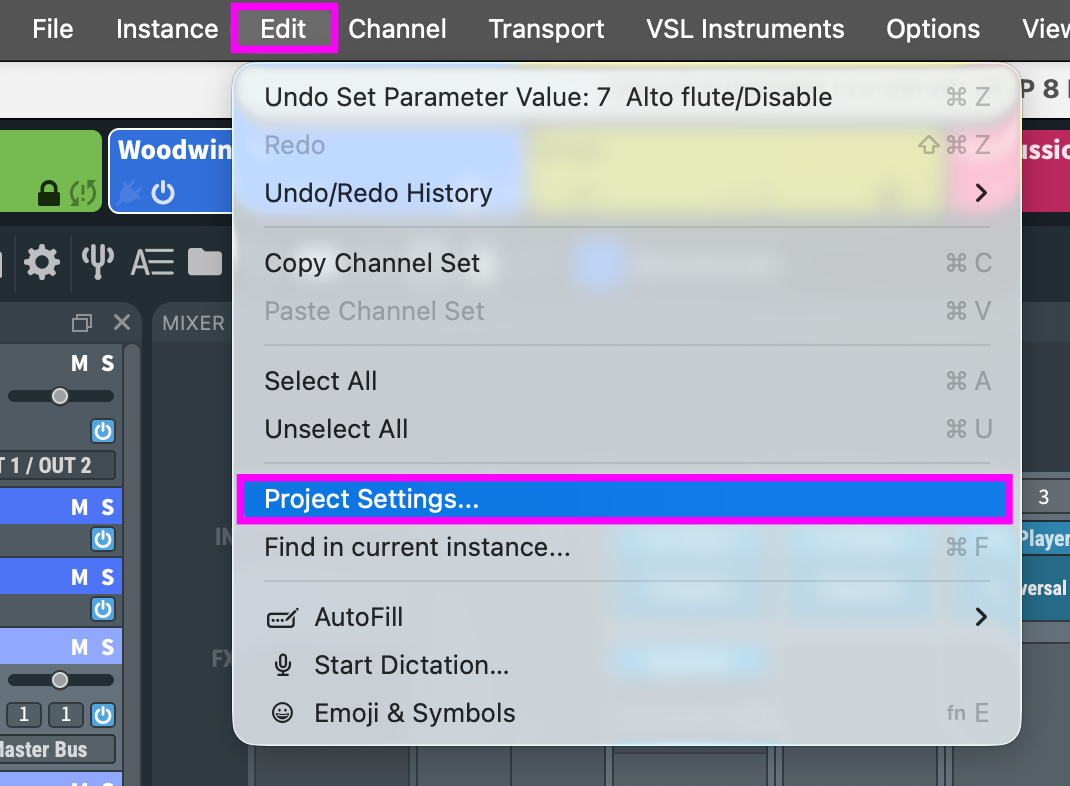The height and width of the screenshot is (786, 1070).
Task: Open the folder icon in the toolbar
Action: (x=205, y=263)
